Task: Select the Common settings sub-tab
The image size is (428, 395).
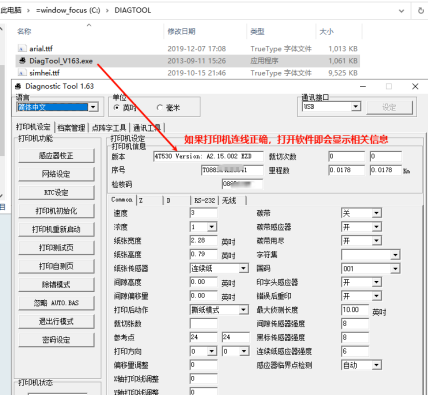Action: [x=122, y=200]
